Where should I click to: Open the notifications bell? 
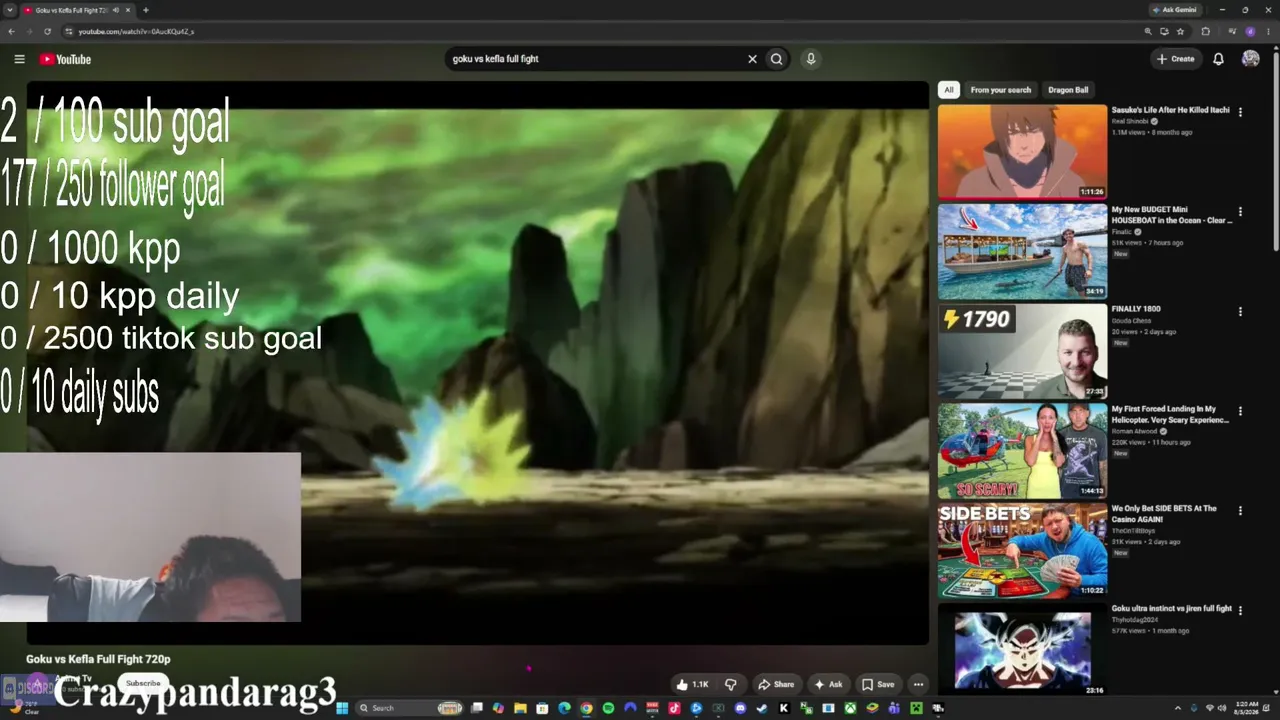point(1218,59)
